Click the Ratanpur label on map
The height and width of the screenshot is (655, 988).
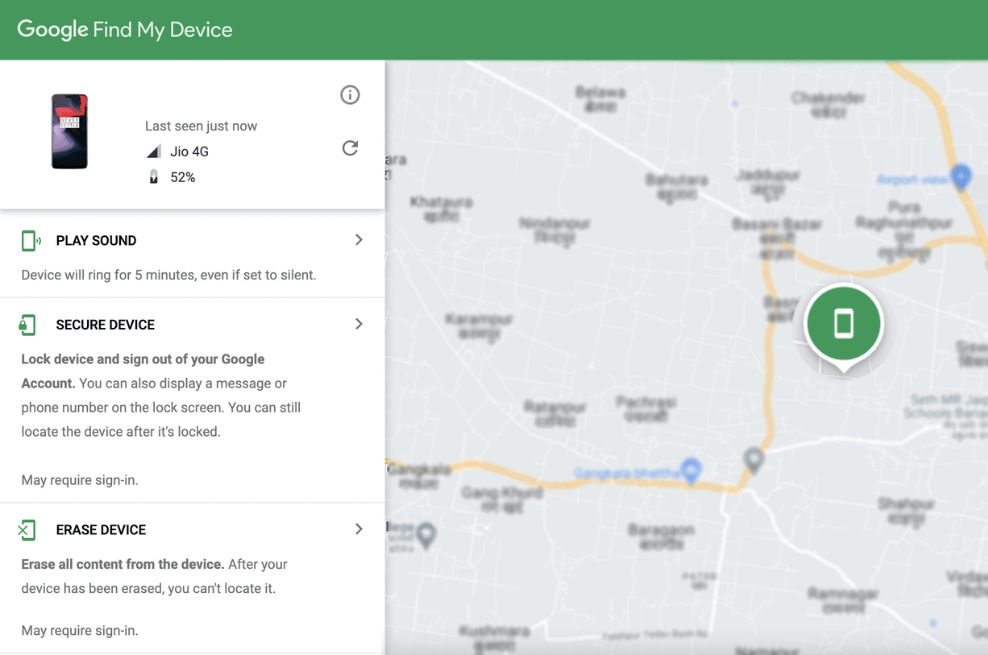(x=555, y=413)
